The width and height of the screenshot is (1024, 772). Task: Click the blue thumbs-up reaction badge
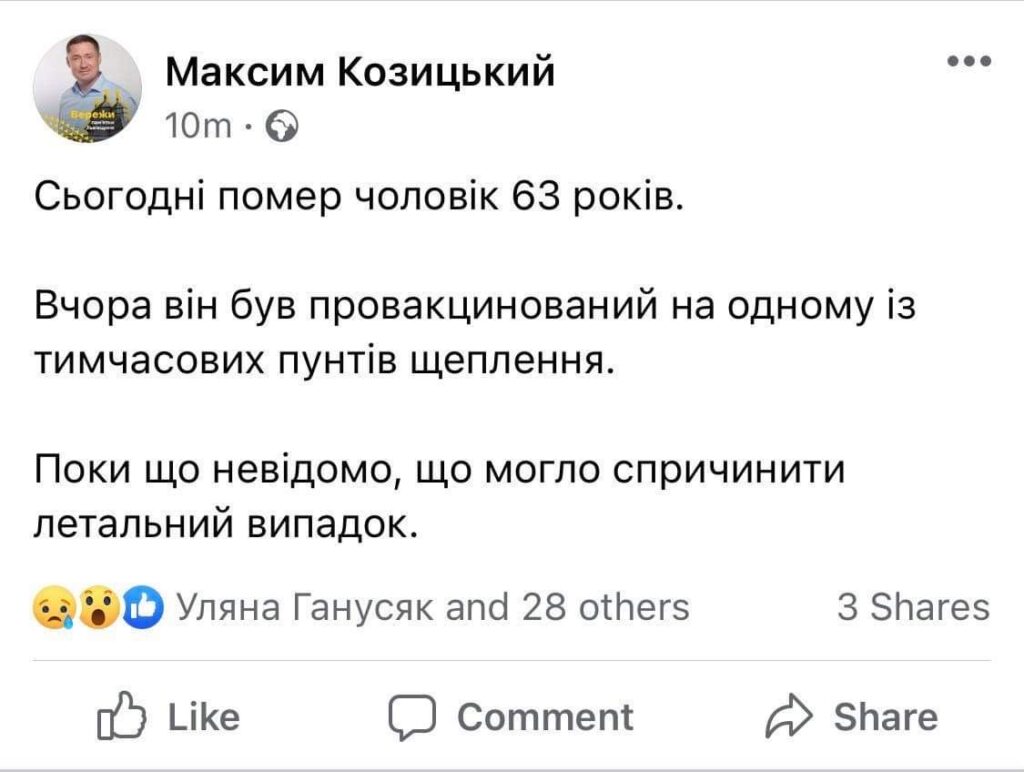(x=144, y=607)
